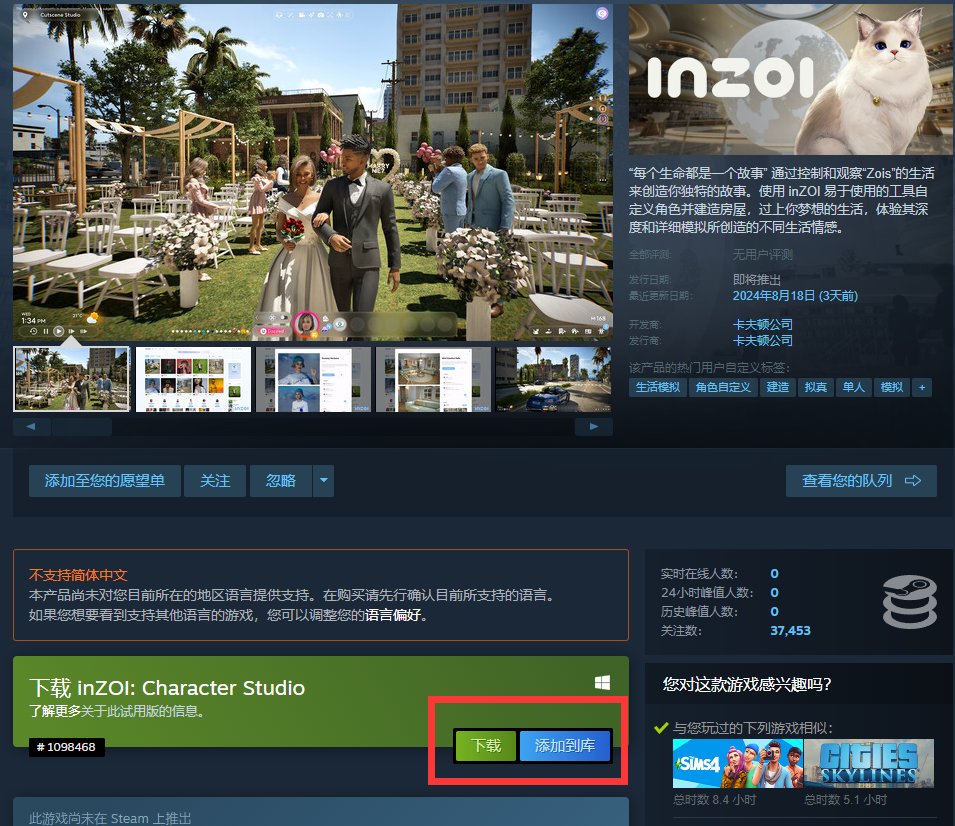Add inZOI to your wishlist (添加至您的愿望单)

[x=105, y=481]
